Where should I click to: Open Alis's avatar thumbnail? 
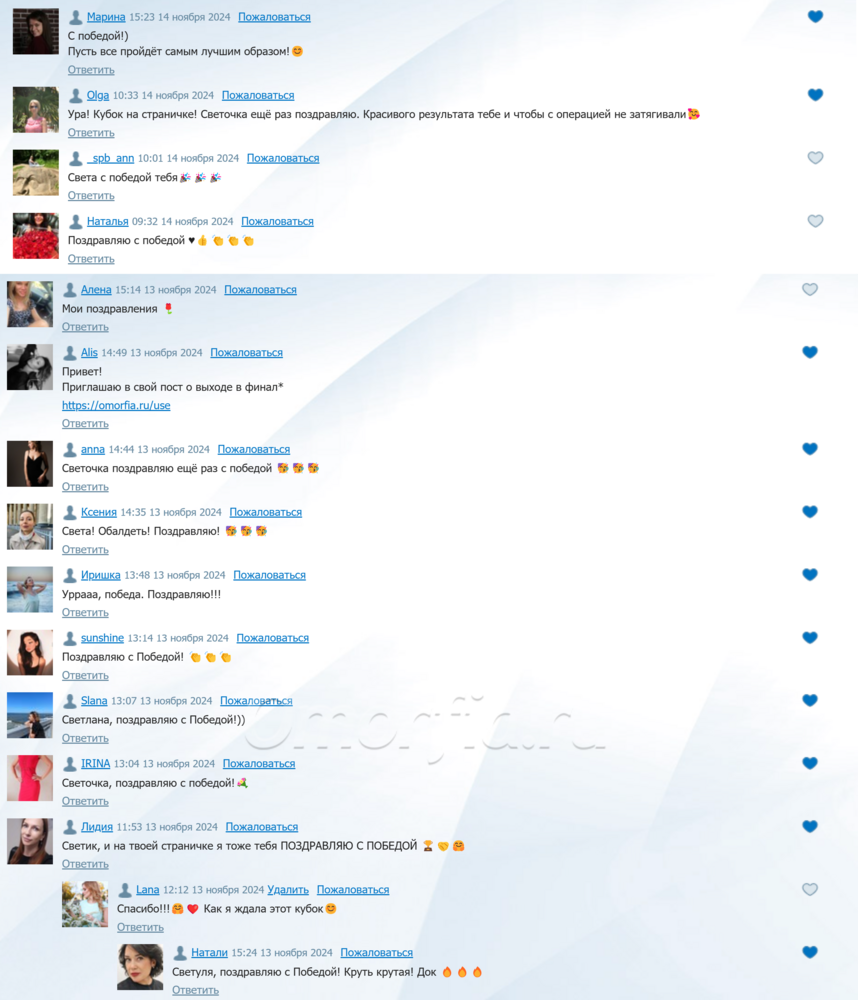30,367
